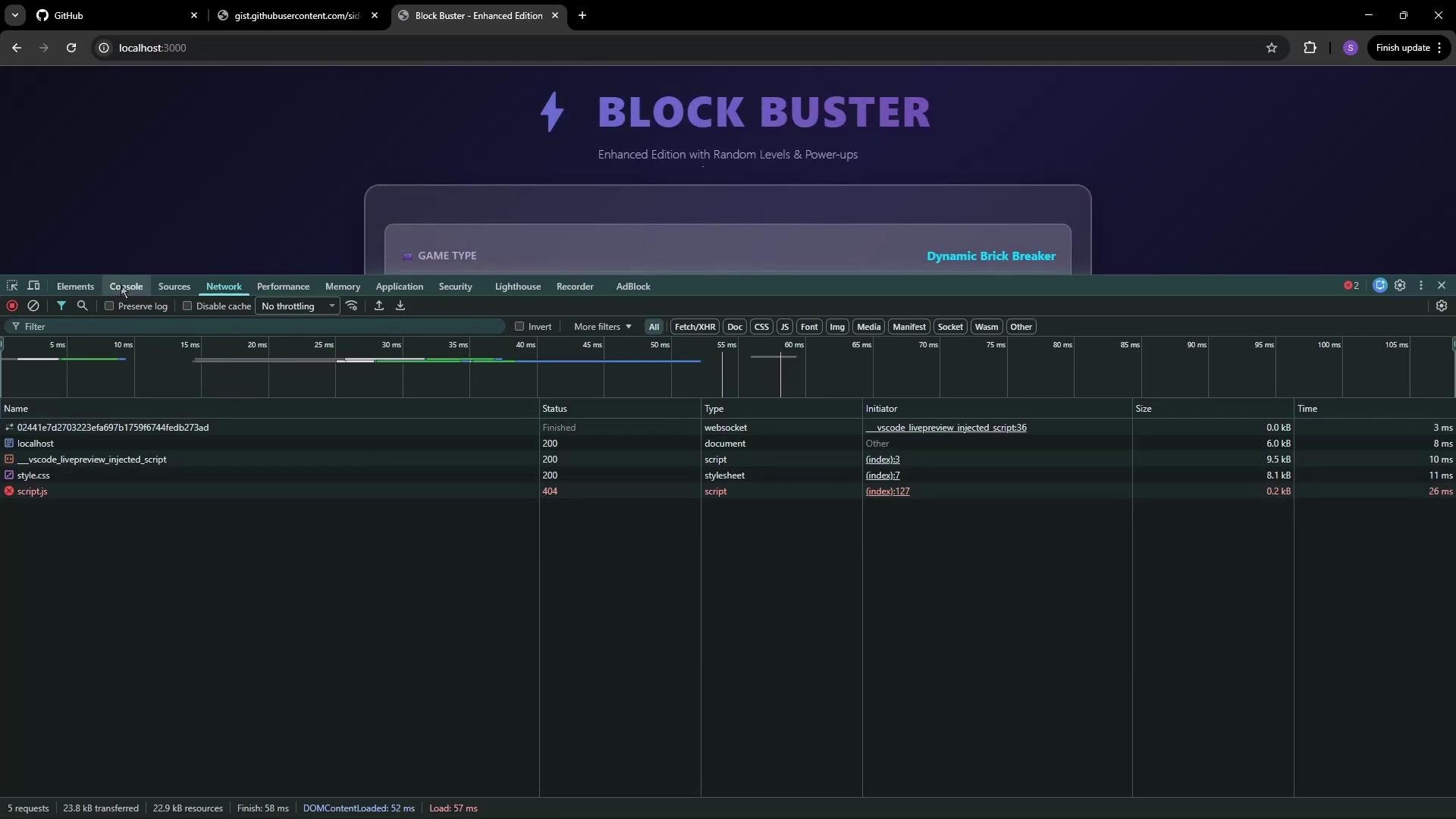Viewport: 1456px width, 819px height.
Task: Open initiator link (index):7
Action: 883,475
